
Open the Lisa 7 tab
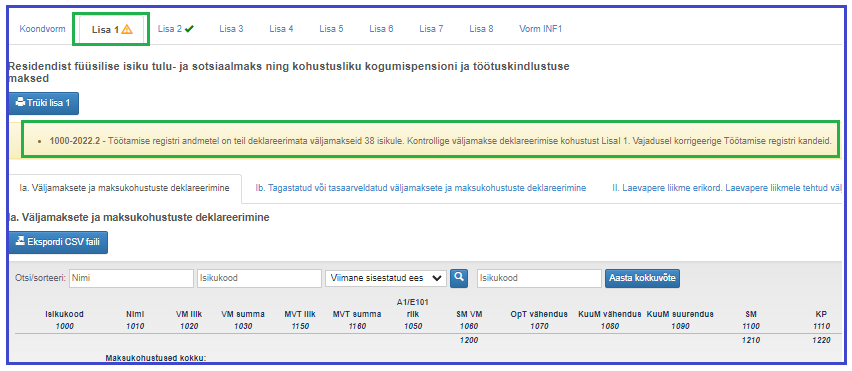(x=431, y=29)
